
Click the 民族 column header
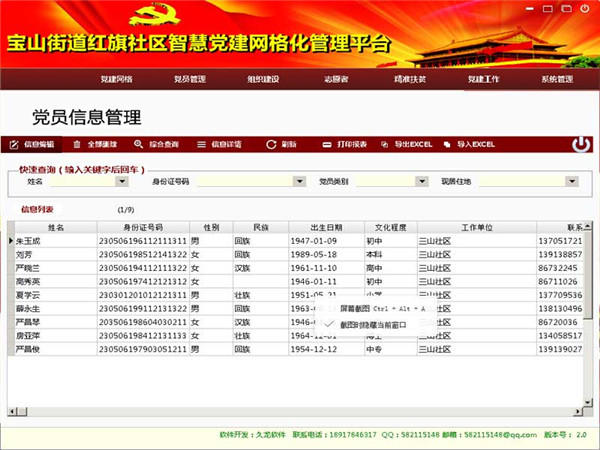tap(261, 227)
